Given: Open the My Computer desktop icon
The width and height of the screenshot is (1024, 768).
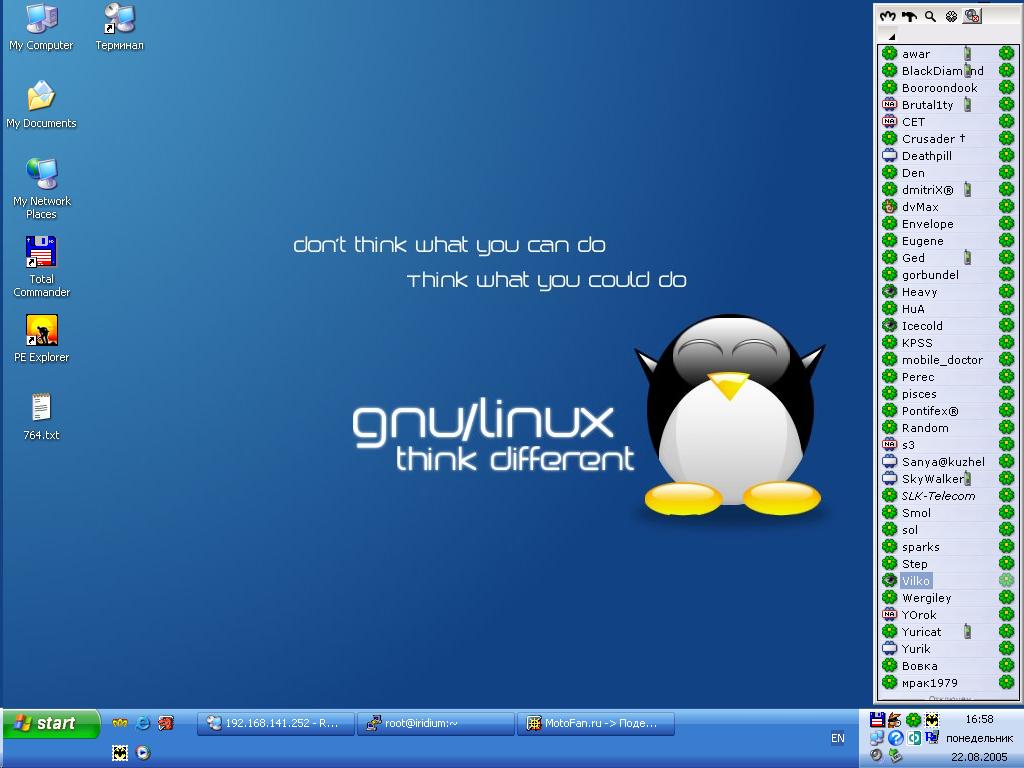Looking at the screenshot, I should point(41,27).
